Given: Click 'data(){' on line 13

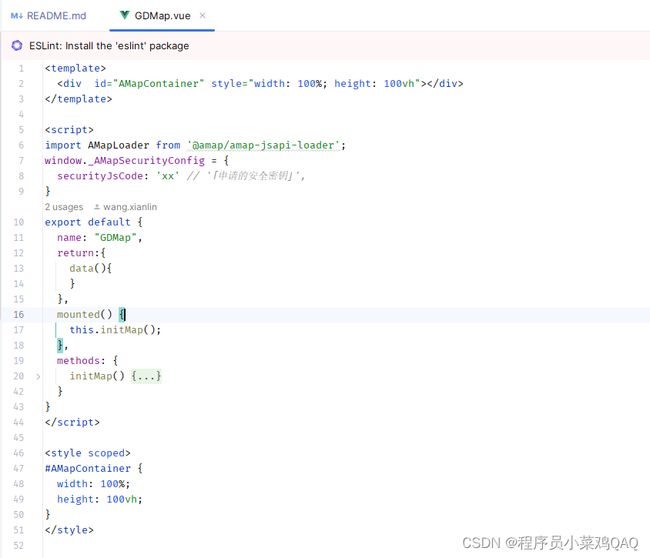Looking at the screenshot, I should (x=90, y=268).
